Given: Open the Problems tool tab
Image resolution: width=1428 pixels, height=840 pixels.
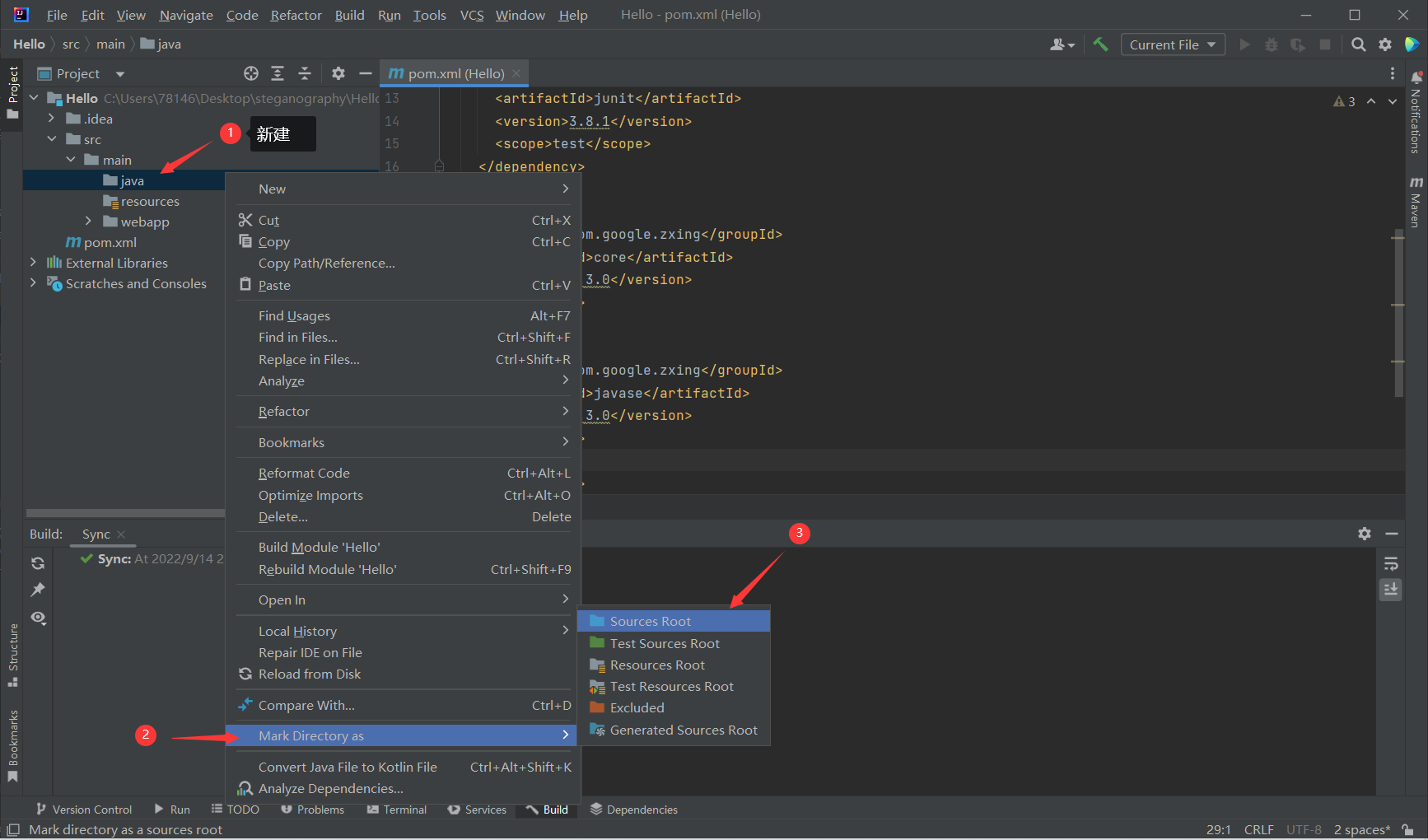Looking at the screenshot, I should click(x=312, y=810).
